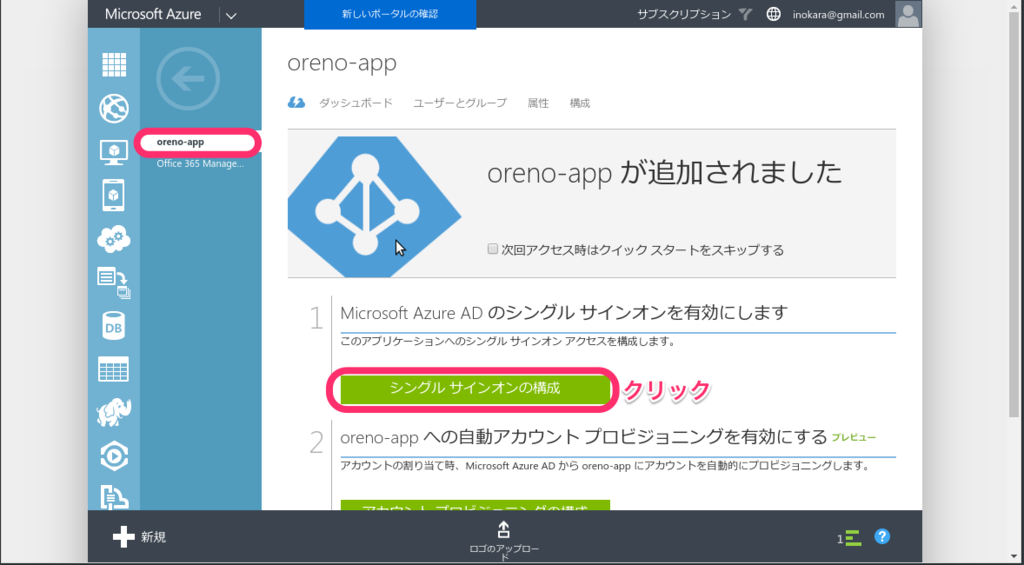This screenshot has width=1024, height=565.
Task: Open Mobile Services phone icon in sidebar
Action: (x=114, y=195)
